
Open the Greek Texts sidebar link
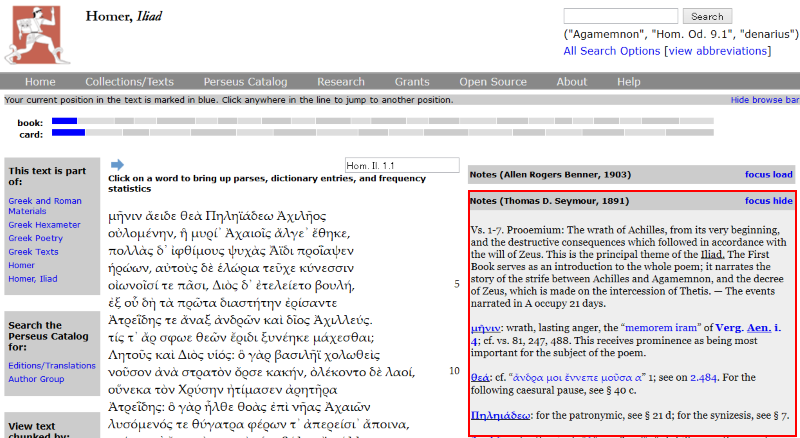click(x=33, y=252)
